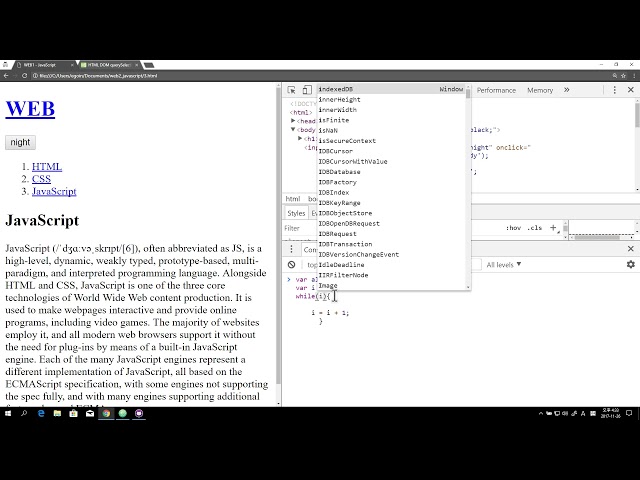The width and height of the screenshot is (640, 480).
Task: Select IDBCursorWithValue in the autocomplete popup
Action: coord(391,162)
